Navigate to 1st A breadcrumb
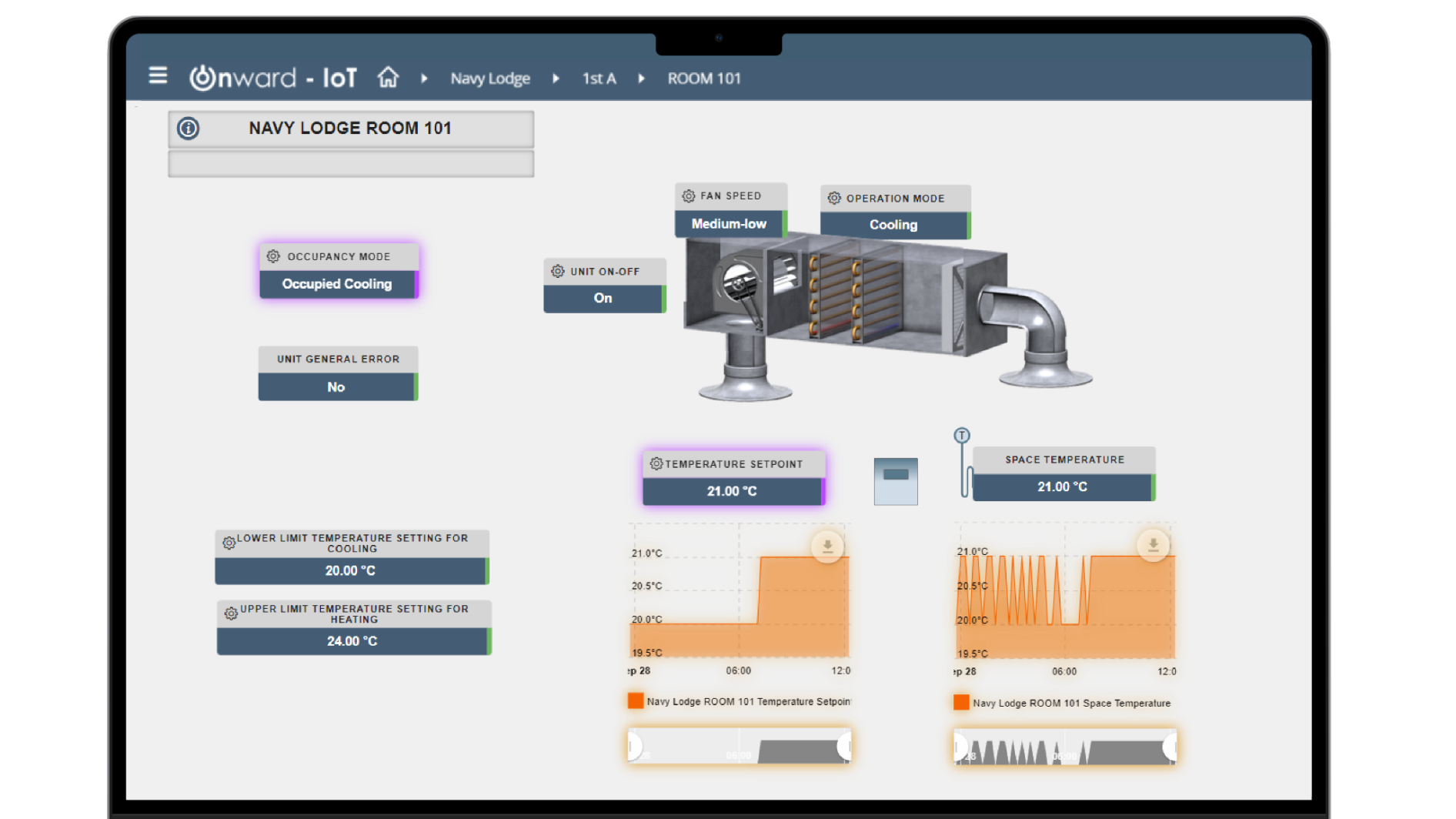 coord(599,79)
